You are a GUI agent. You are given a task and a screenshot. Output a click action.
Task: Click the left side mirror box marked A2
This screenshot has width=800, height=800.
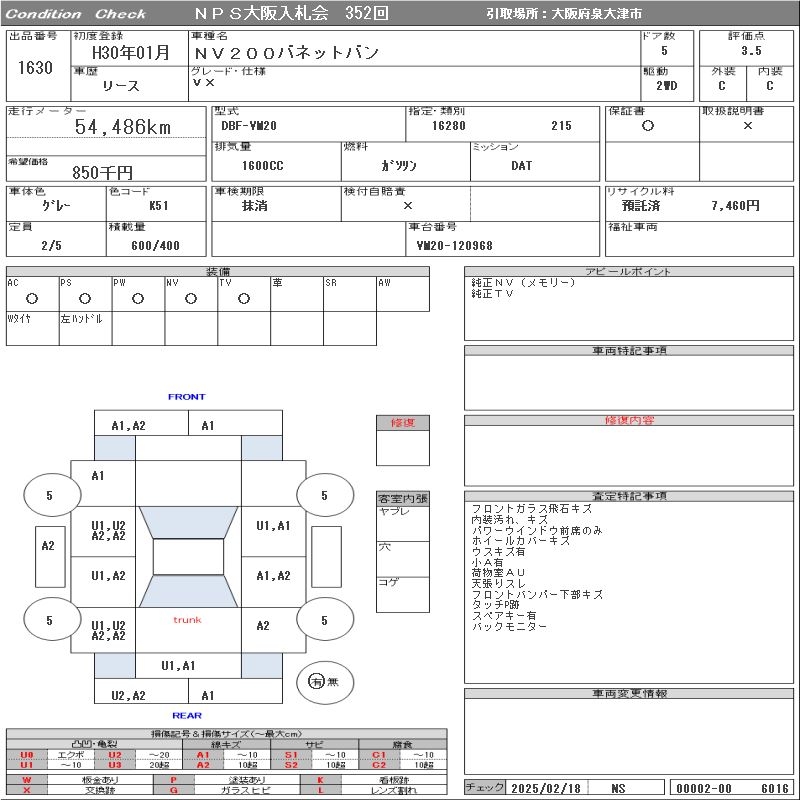point(48,546)
